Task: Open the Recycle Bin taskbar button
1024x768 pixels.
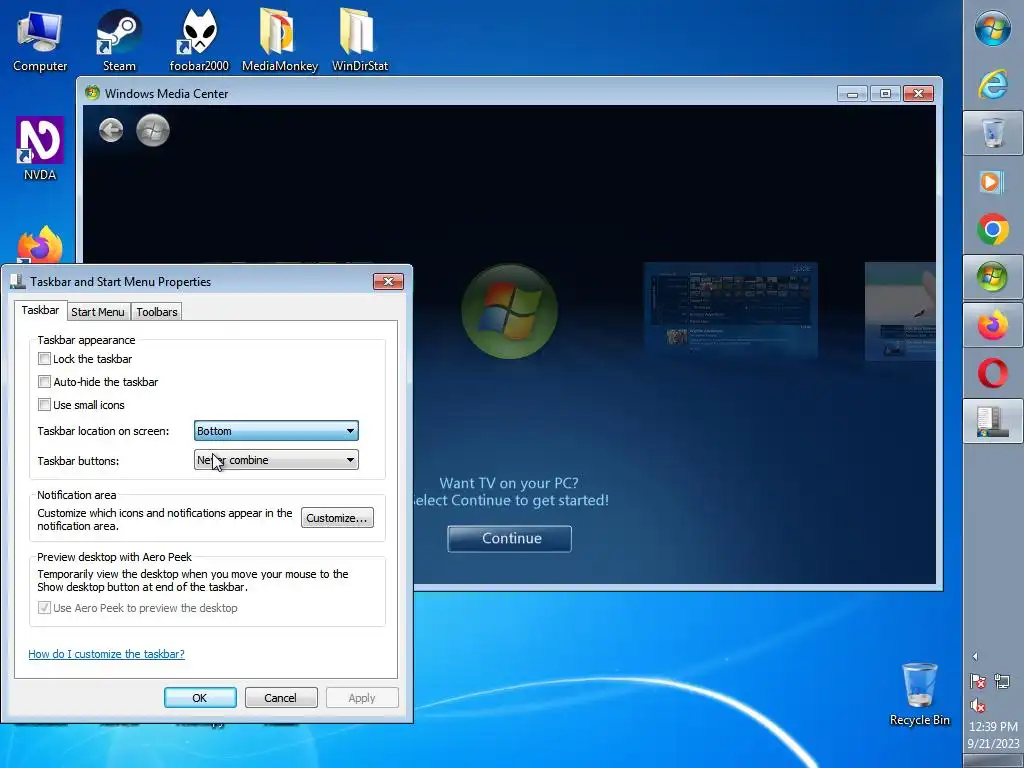Action: 993,133
